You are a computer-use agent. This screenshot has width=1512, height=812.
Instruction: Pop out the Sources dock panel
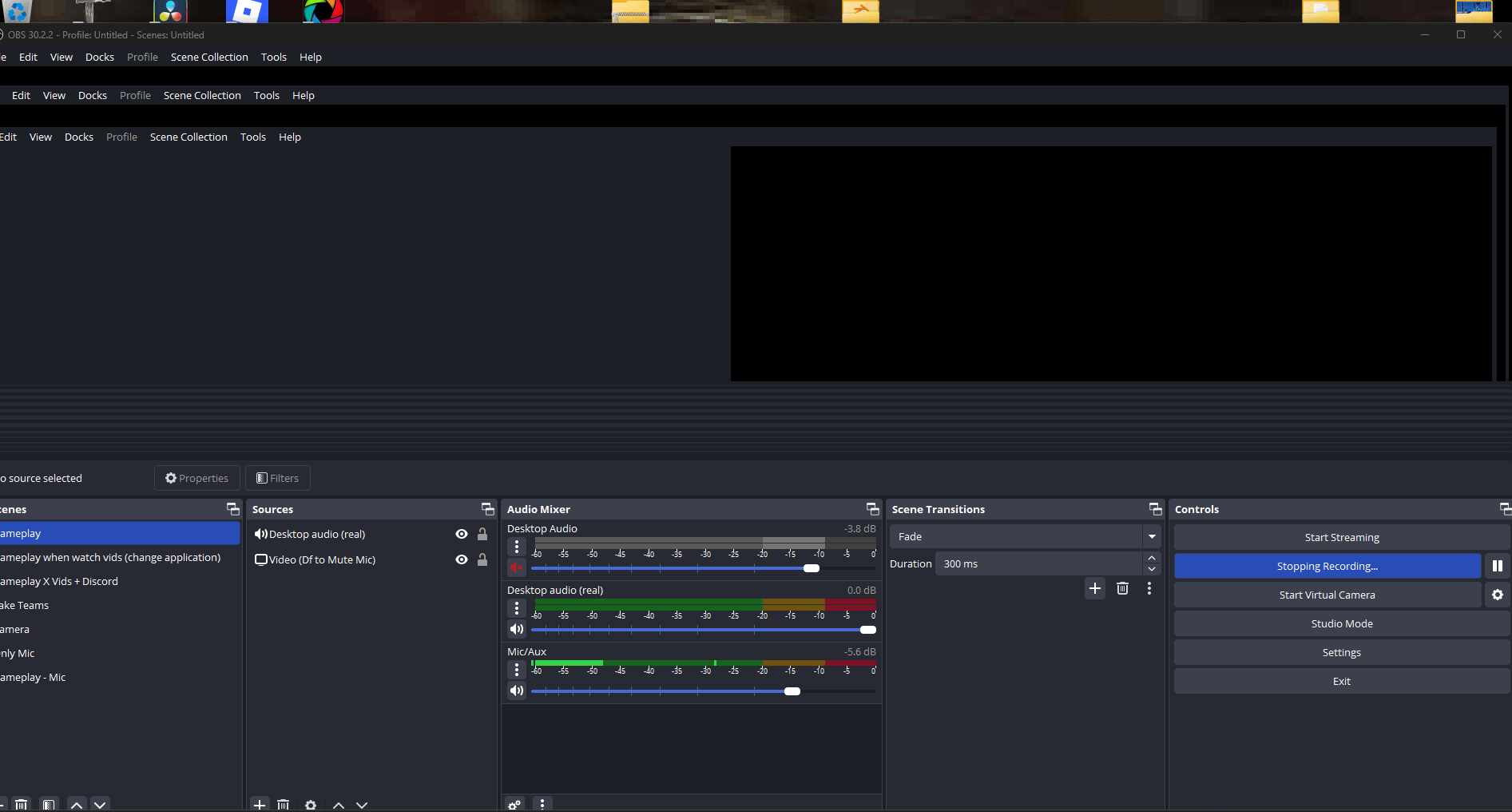click(x=488, y=509)
